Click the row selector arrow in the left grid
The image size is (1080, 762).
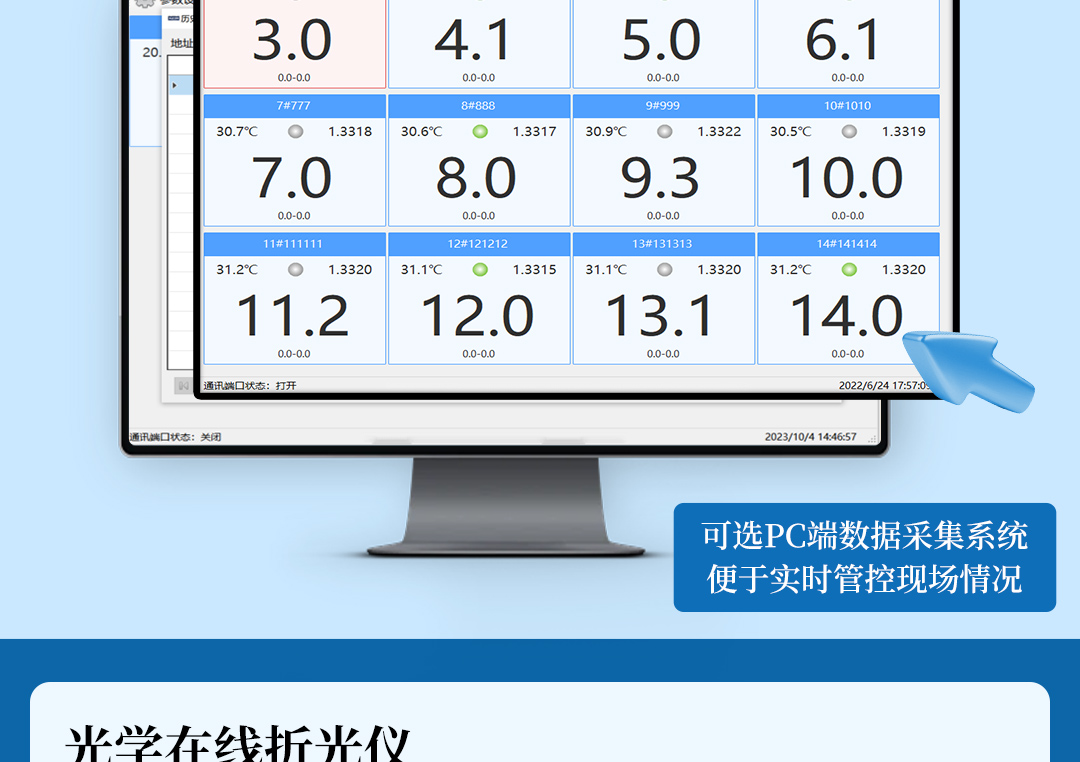174,85
